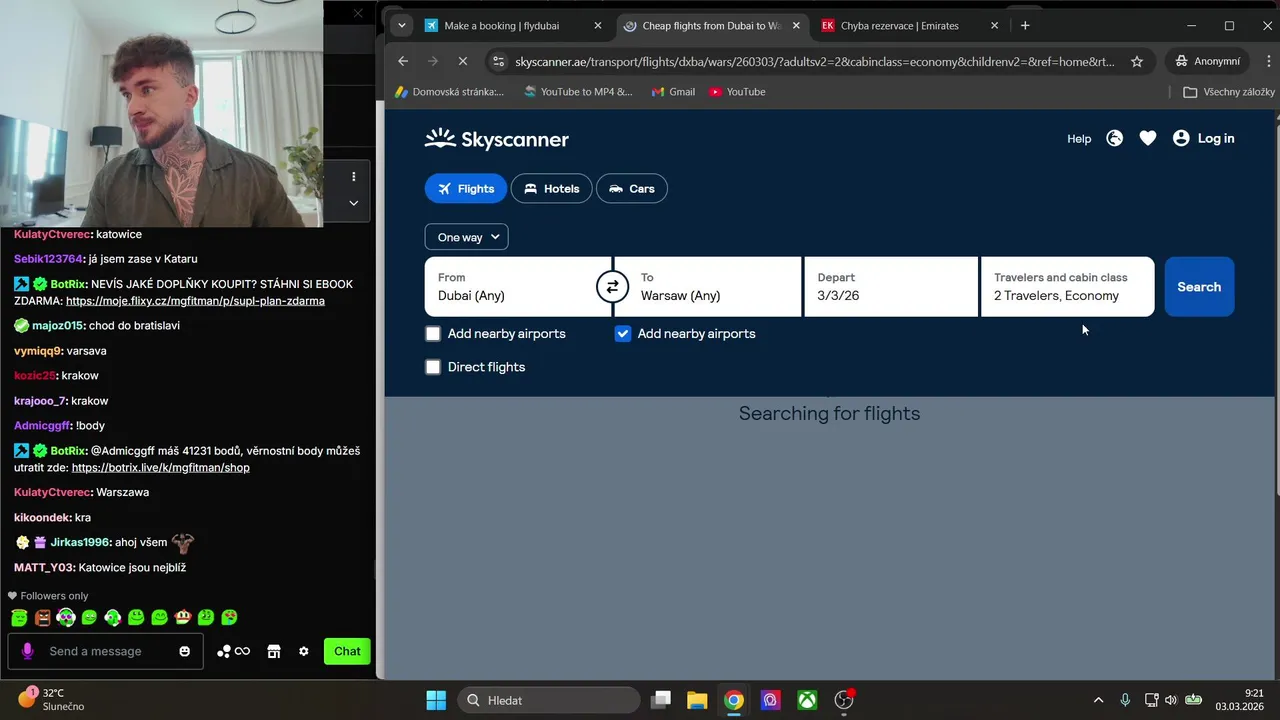The image size is (1280, 720).
Task: Open the Depart date picker 3/3/26
Action: 890,287
